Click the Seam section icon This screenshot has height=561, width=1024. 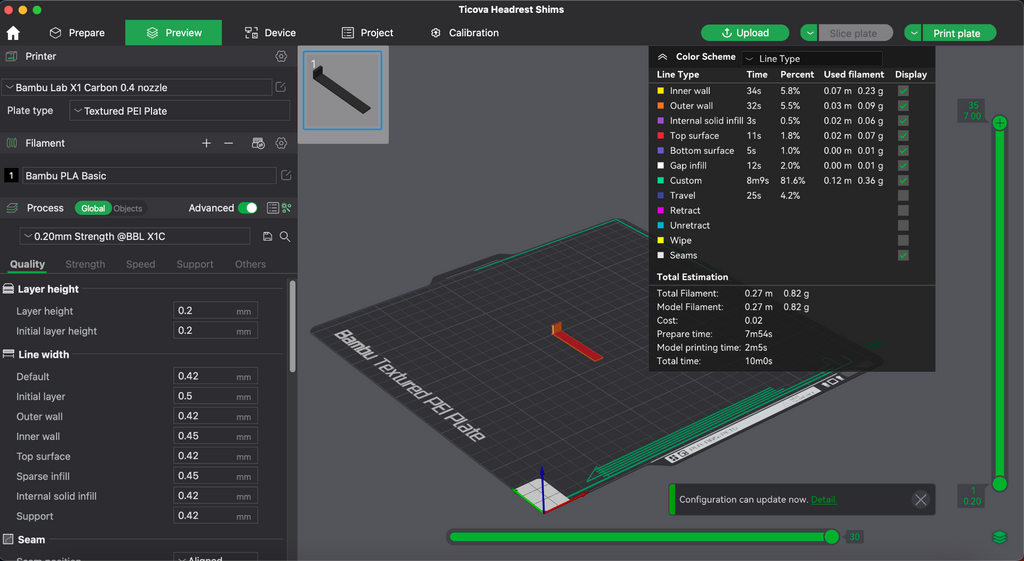(8, 539)
